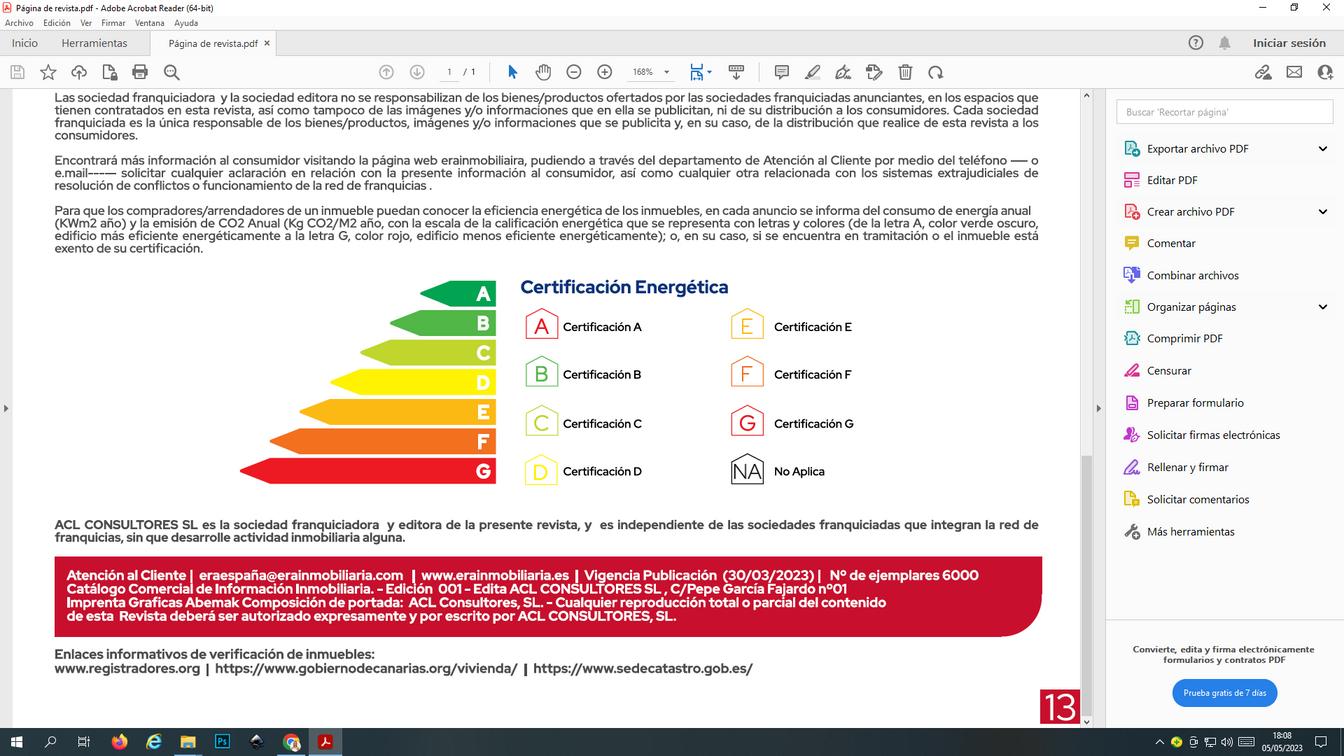The height and width of the screenshot is (756, 1344).
Task: Add a sticky note comment icon
Action: point(782,72)
